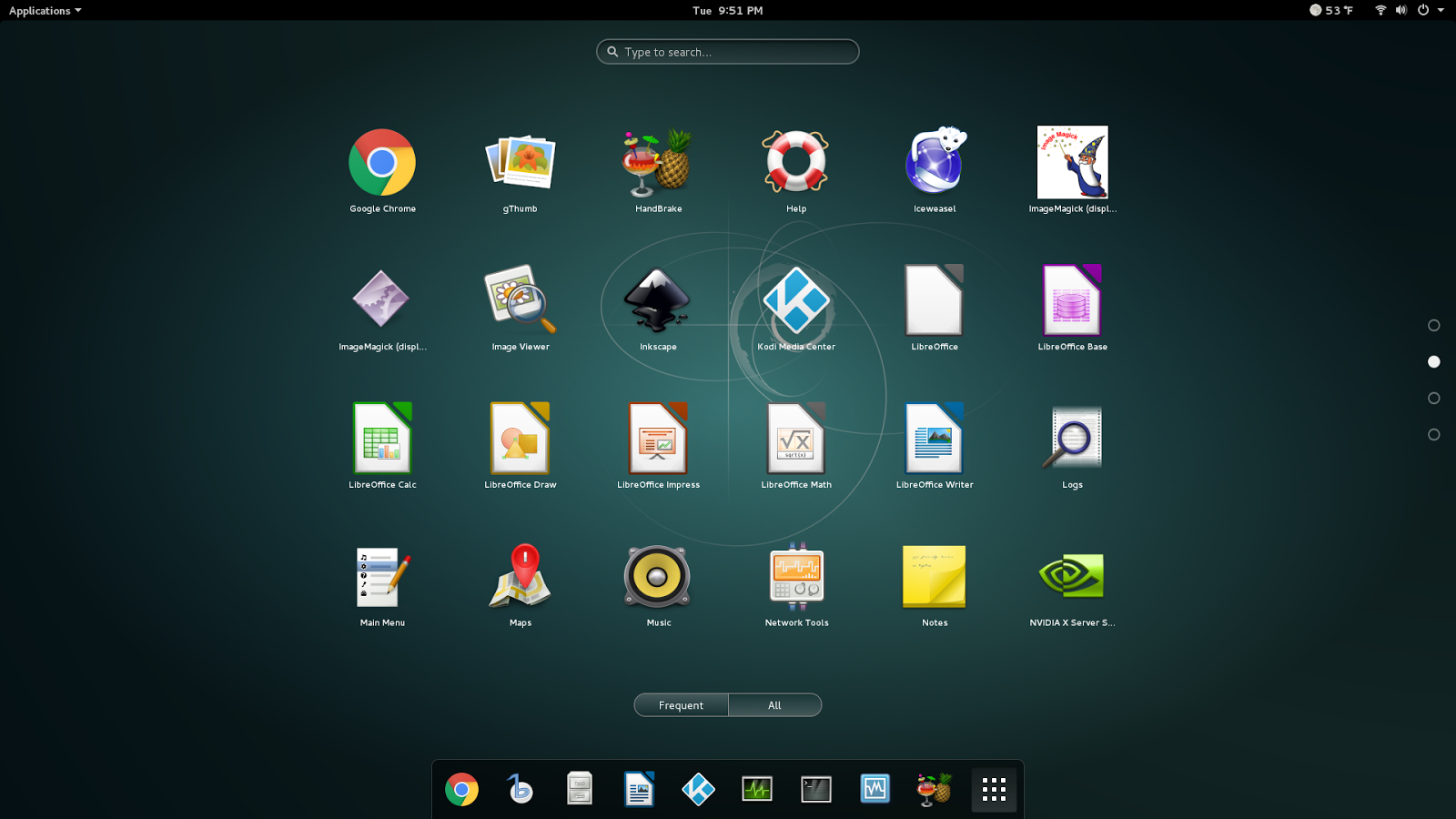Toggle the Show Applications grid button

pos(994,790)
